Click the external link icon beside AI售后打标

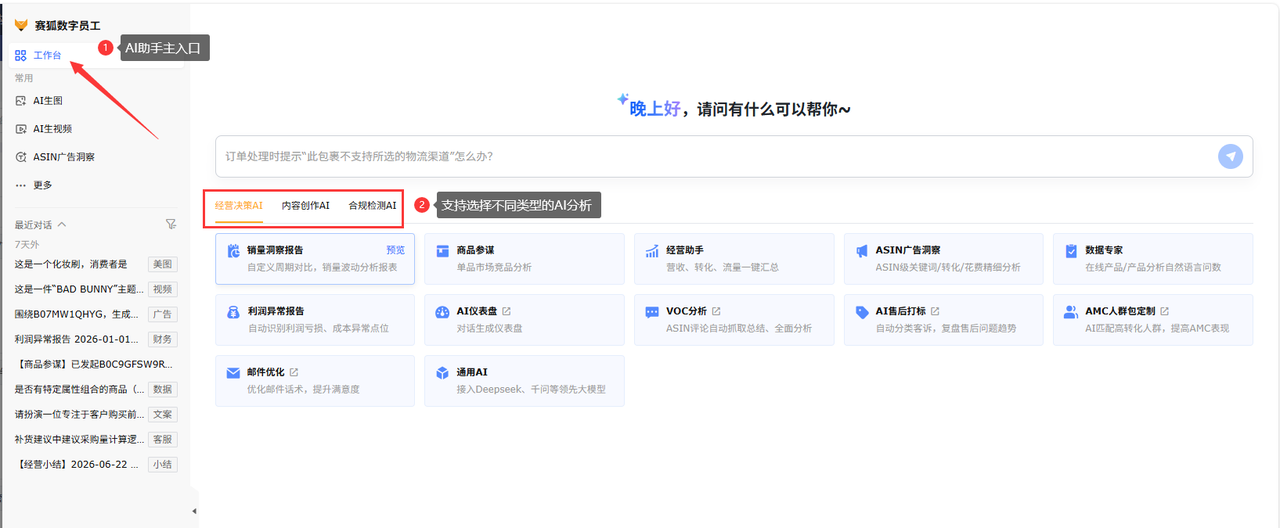pyautogui.click(x=935, y=311)
